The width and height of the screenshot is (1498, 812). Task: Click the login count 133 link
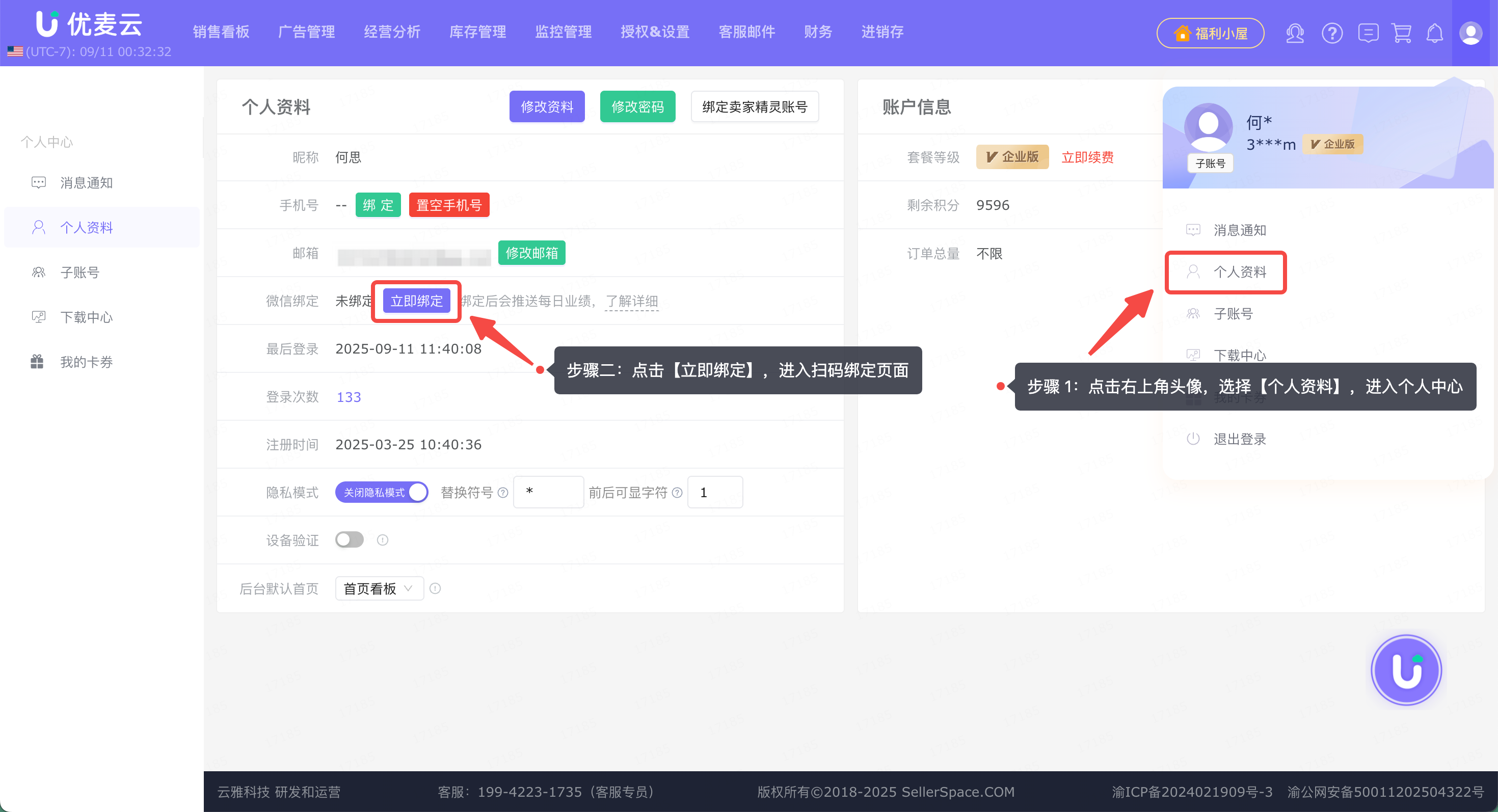coord(349,397)
